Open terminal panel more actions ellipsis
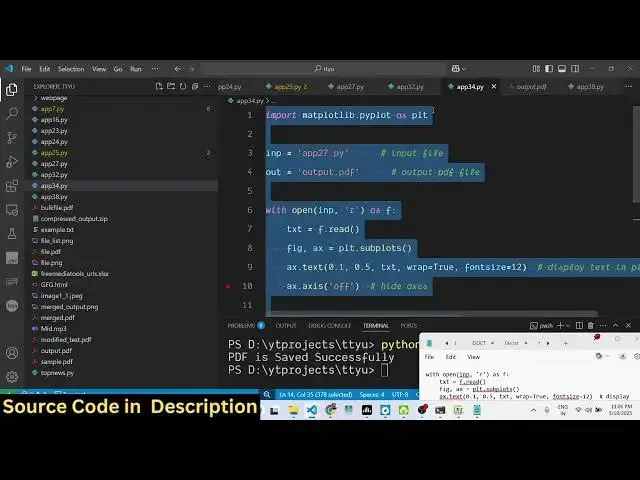Screen dimensions: 640x480 (x=603, y=325)
